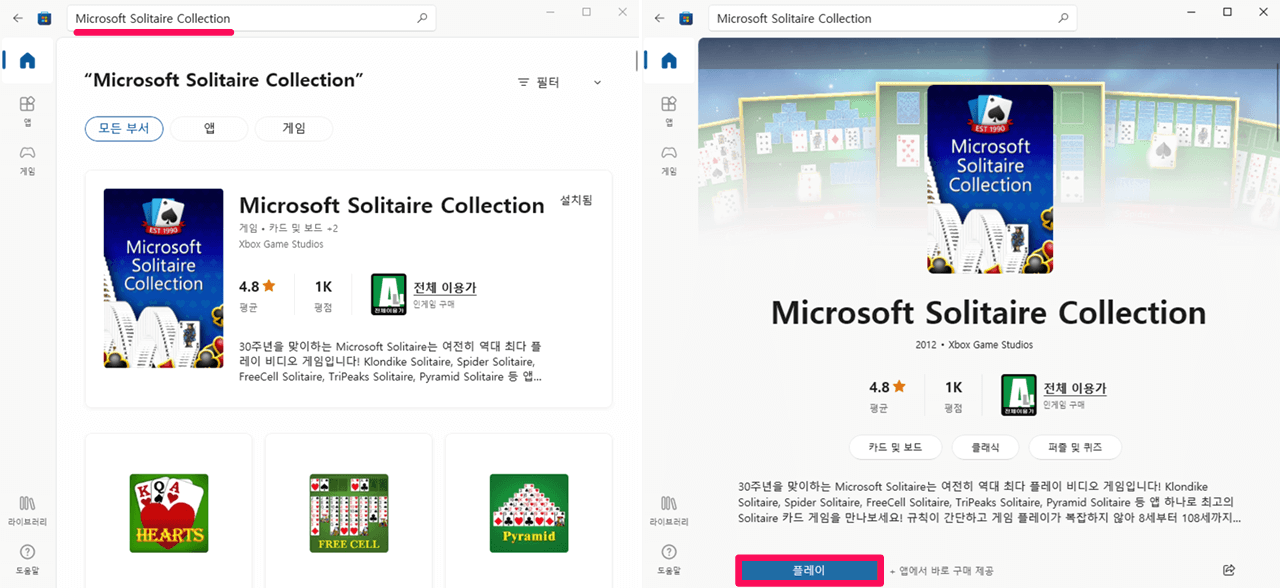Open the 게임 section in the left sidebar
This screenshot has height=588, width=1280.
26,160
